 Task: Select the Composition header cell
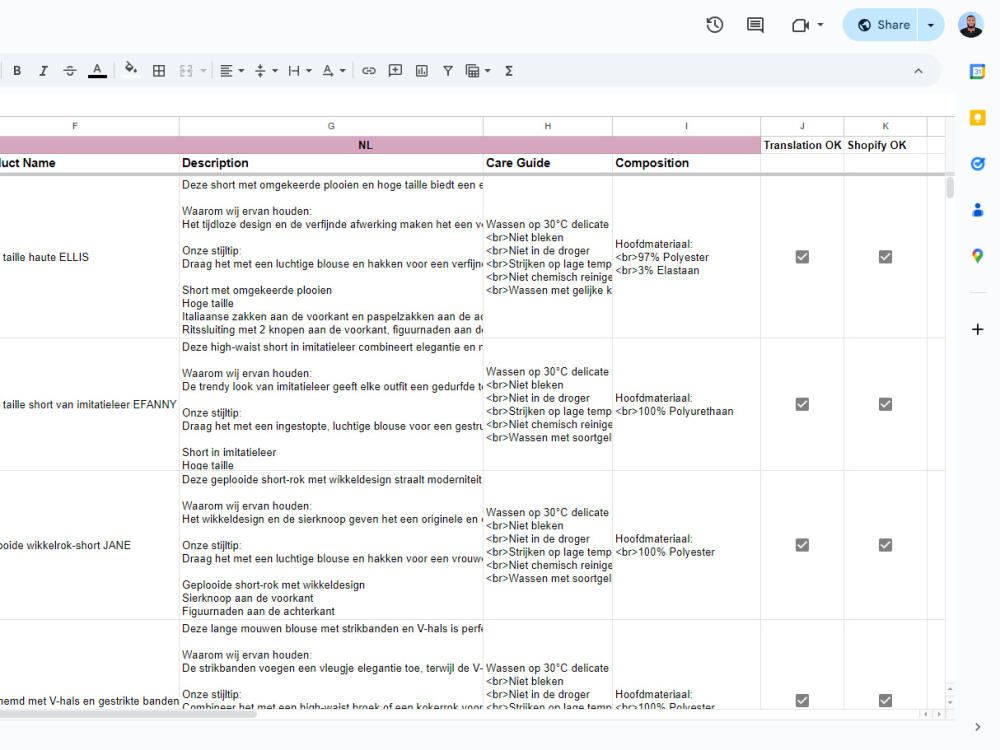coord(686,163)
